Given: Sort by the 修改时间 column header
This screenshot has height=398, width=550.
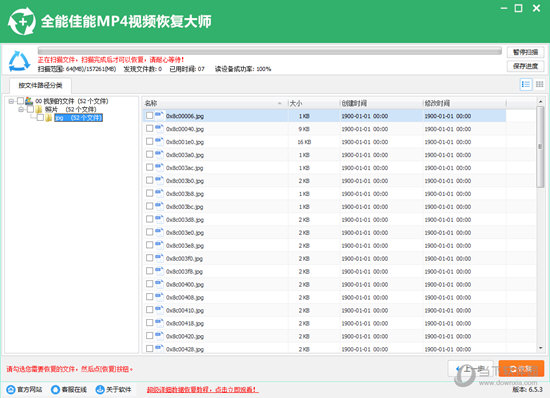Looking at the screenshot, I should coord(464,103).
